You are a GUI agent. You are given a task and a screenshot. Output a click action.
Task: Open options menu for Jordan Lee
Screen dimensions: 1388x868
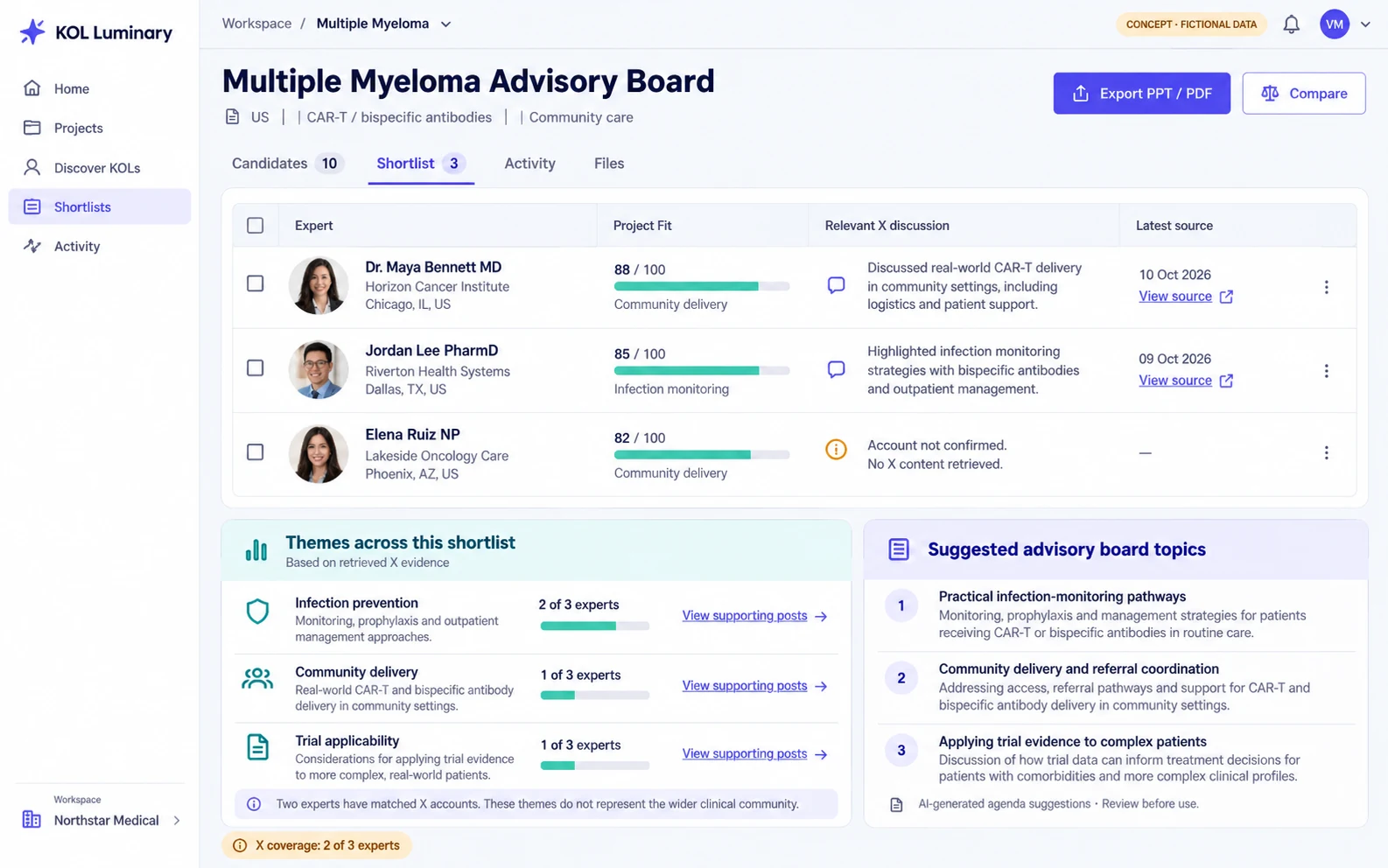(x=1326, y=371)
